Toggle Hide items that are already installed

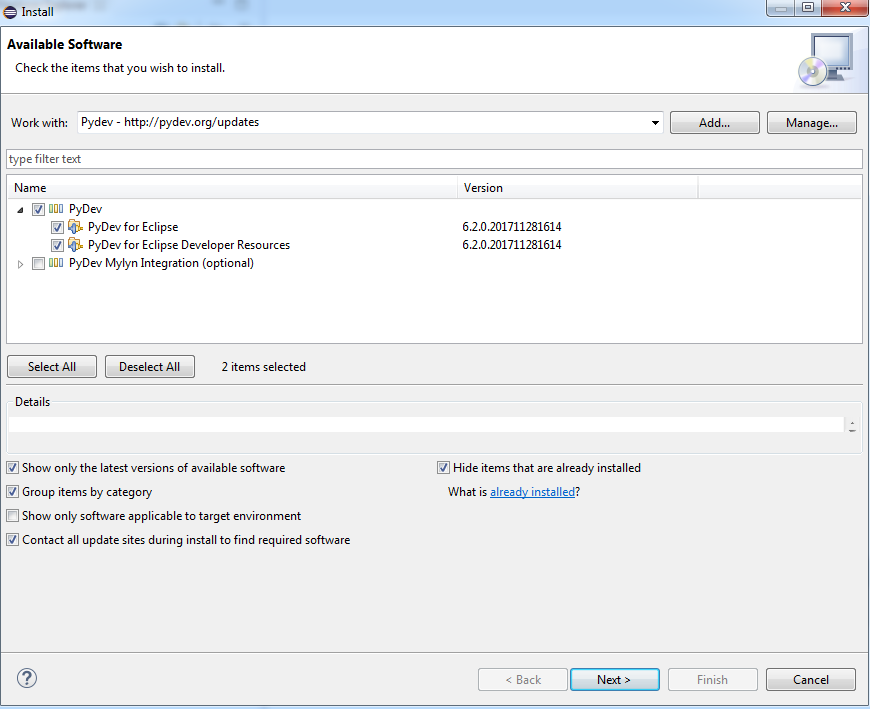point(443,468)
